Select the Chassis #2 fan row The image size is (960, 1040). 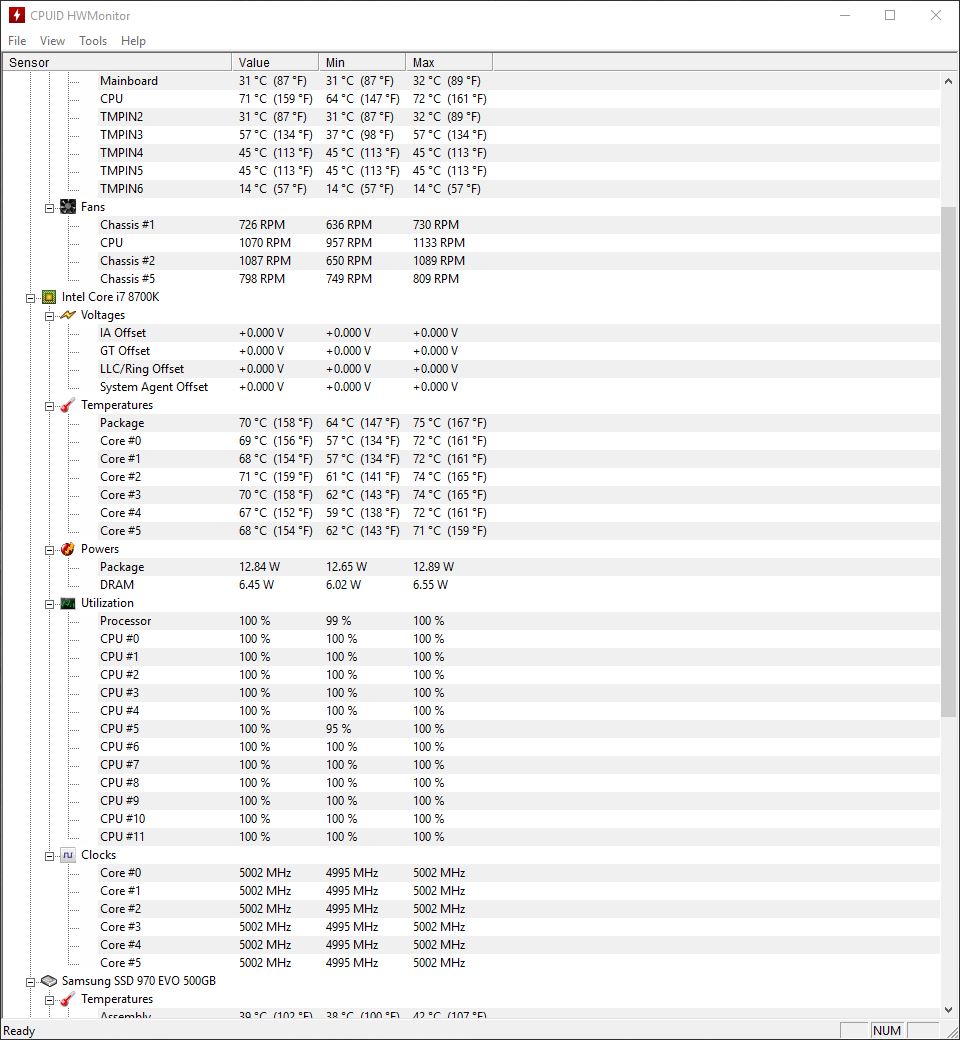(519, 261)
